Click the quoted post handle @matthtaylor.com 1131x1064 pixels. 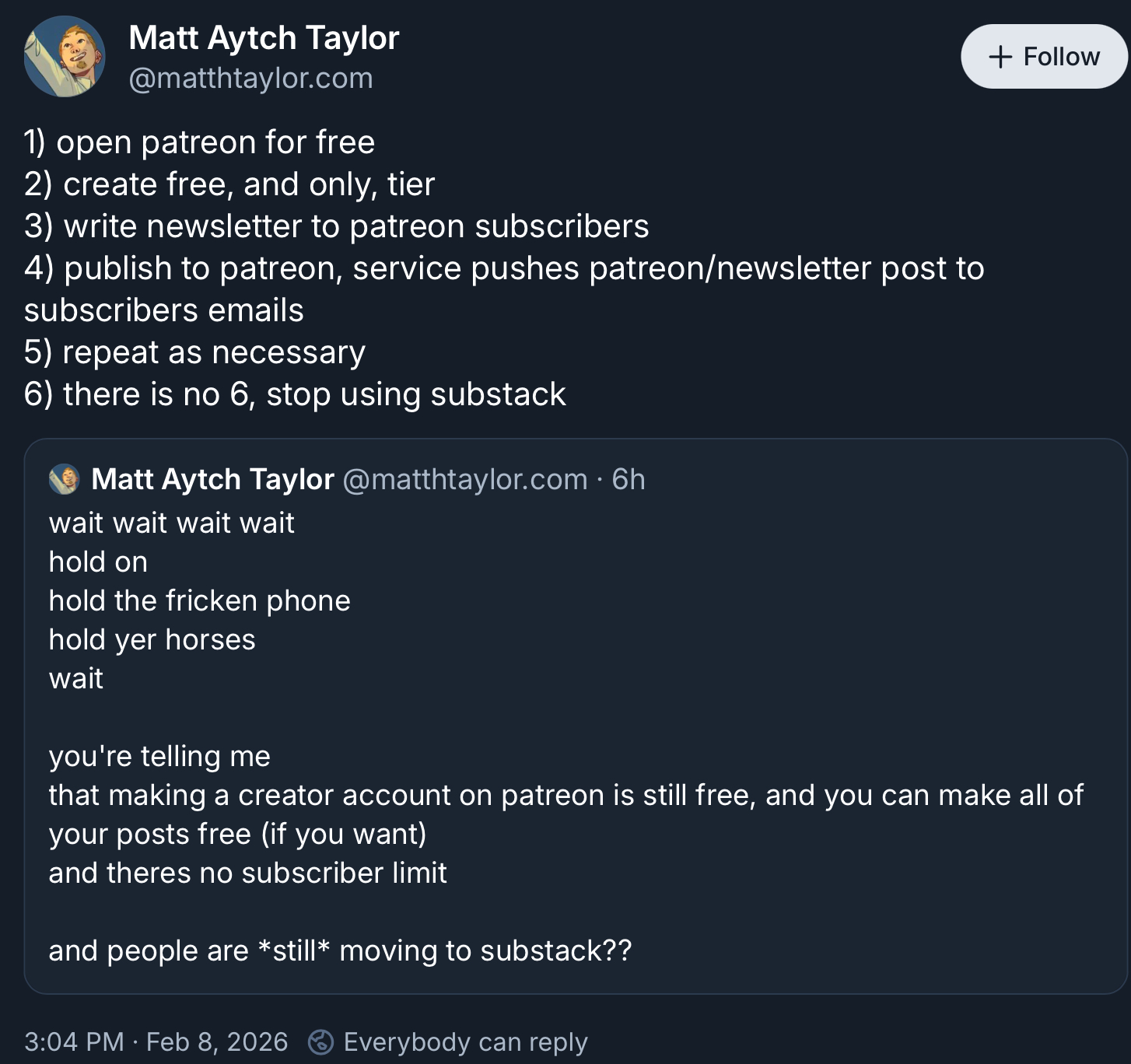tap(464, 479)
